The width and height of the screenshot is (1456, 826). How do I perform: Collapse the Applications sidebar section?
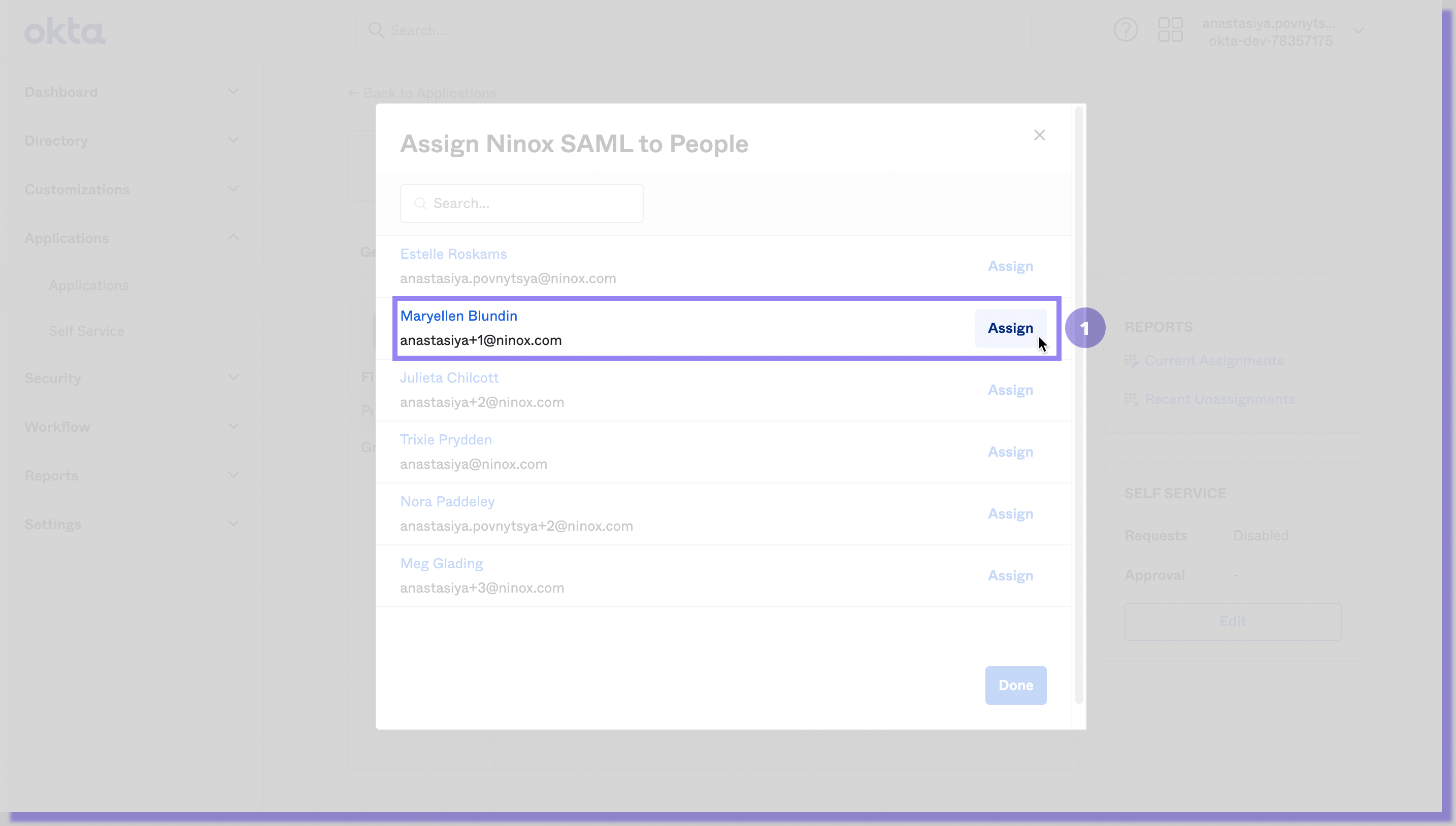(x=234, y=237)
